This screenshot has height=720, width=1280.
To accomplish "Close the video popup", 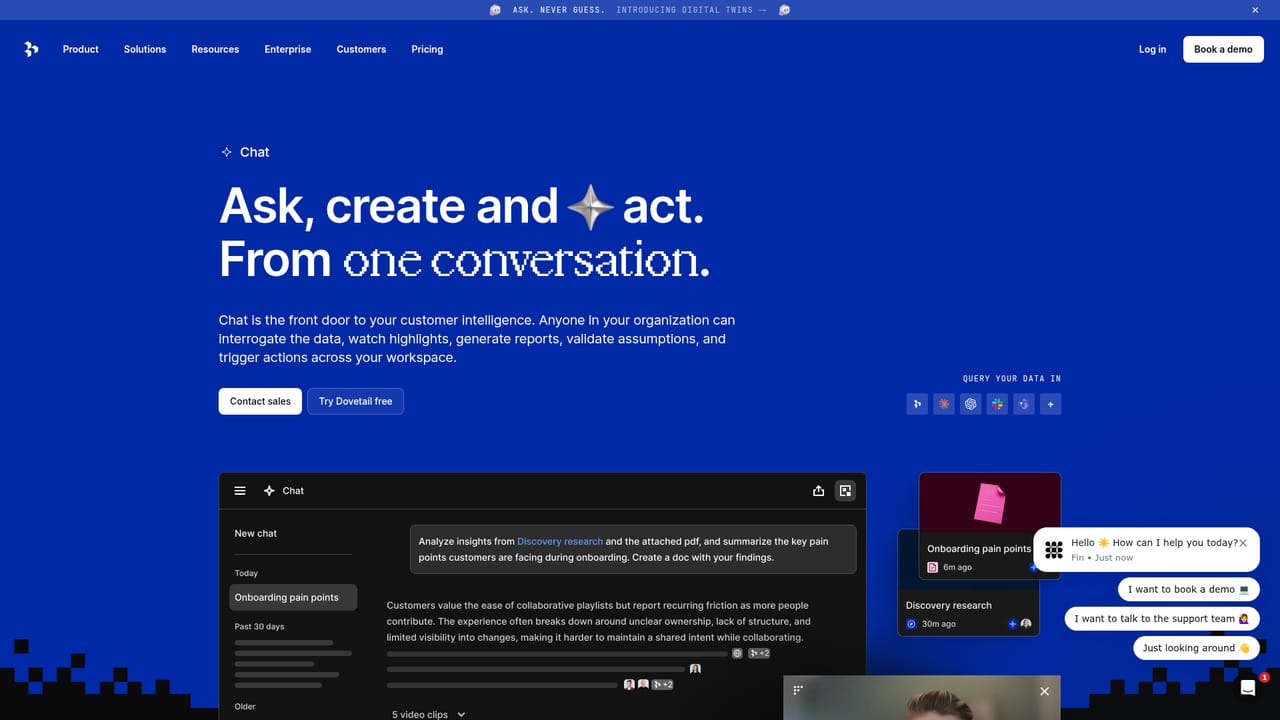I will point(1044,691).
